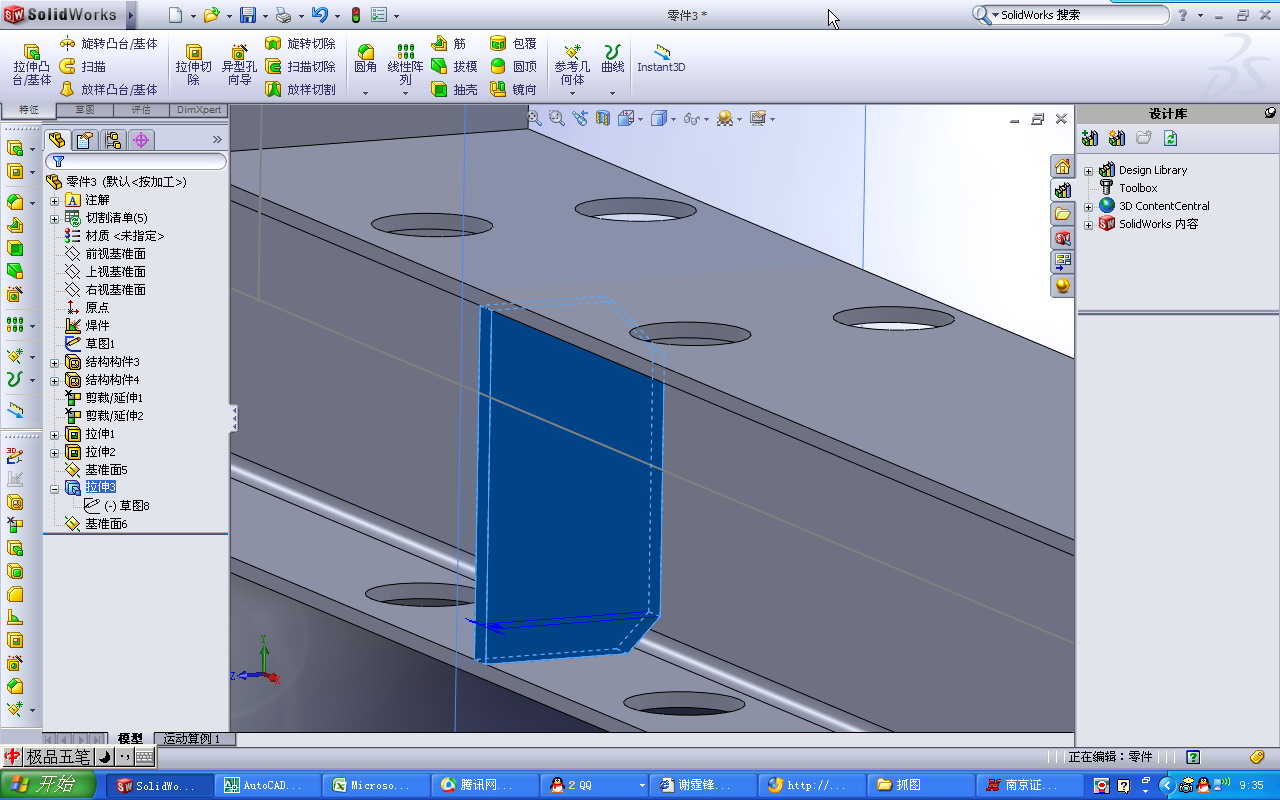
Task: Expand the 拉伸1 feature node
Action: coord(55,434)
